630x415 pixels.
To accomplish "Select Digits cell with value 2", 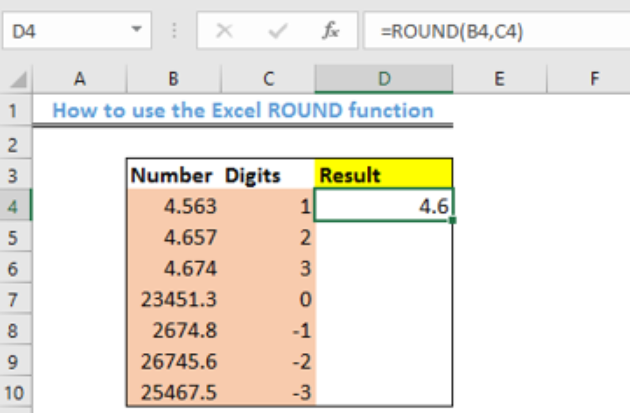I will click(268, 237).
